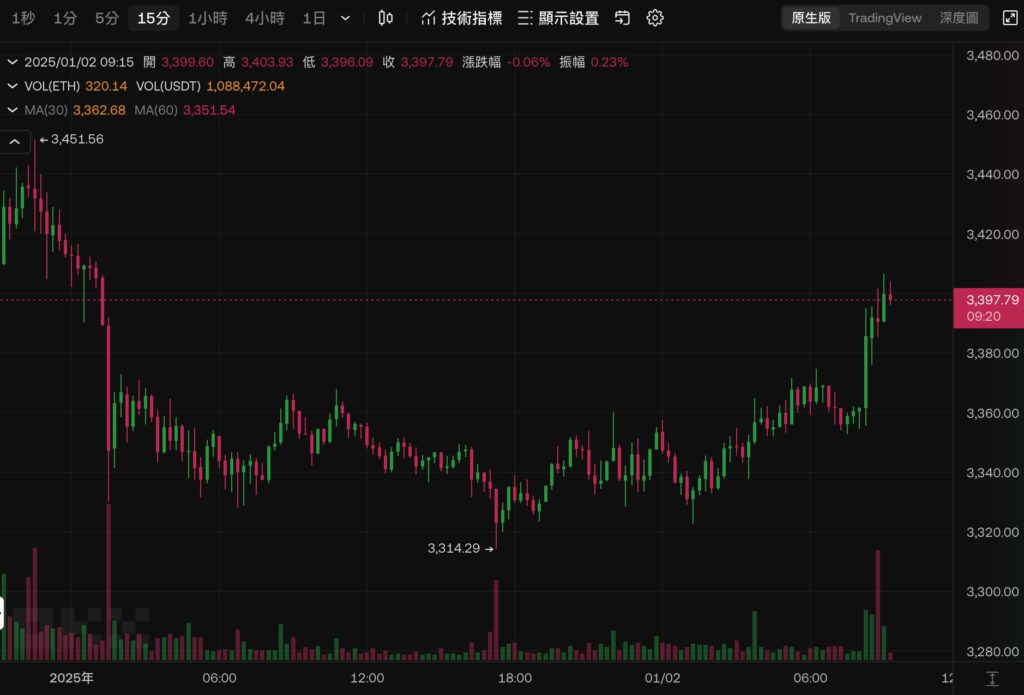Open the display settings menu

coord(558,18)
